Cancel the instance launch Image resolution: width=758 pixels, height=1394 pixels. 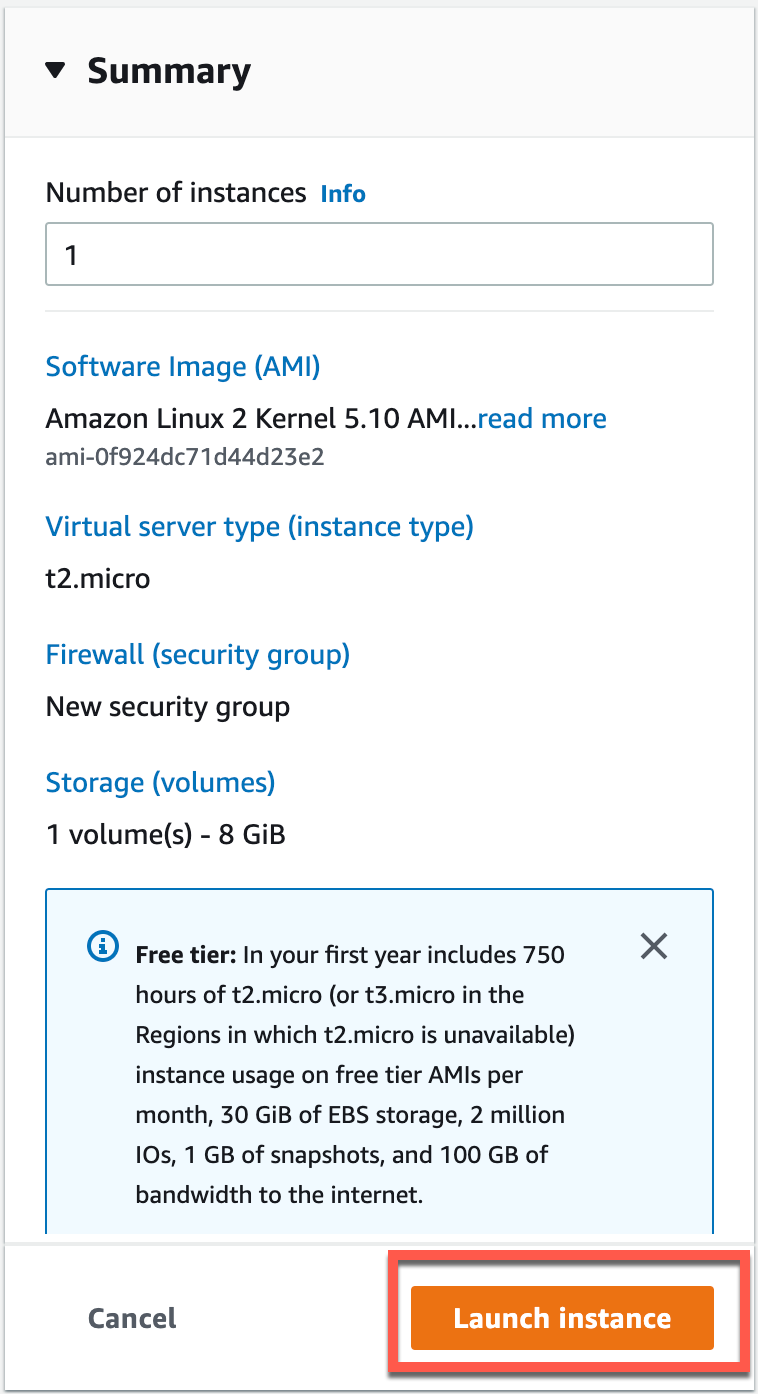point(131,1318)
